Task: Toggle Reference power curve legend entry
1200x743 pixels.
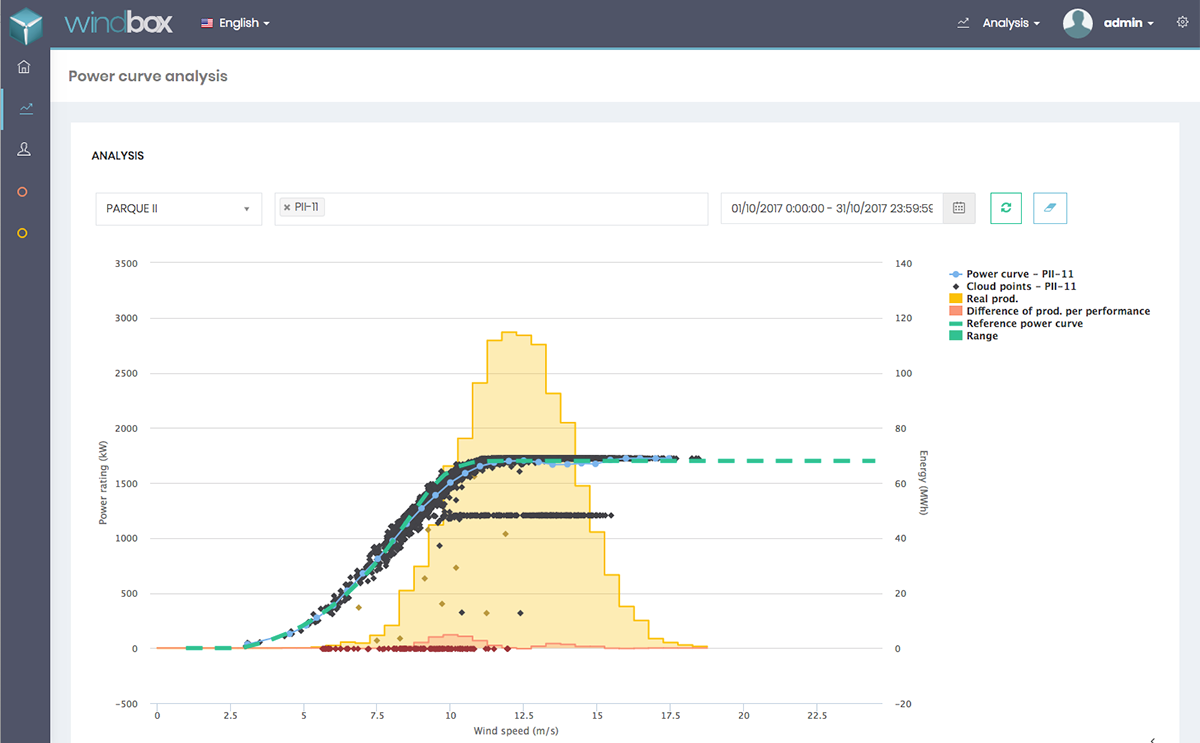Action: tap(1023, 324)
